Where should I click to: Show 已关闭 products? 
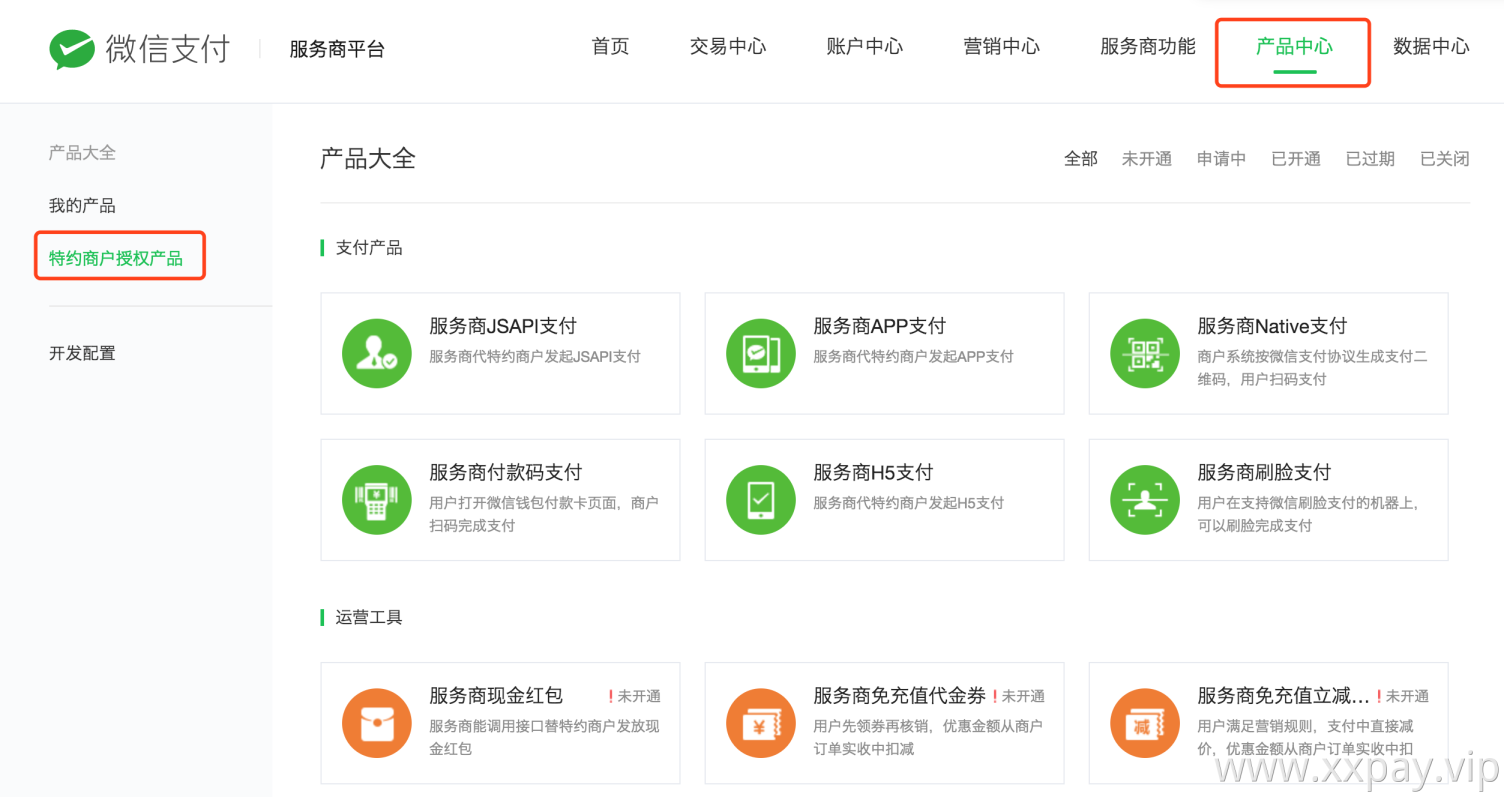1445,159
